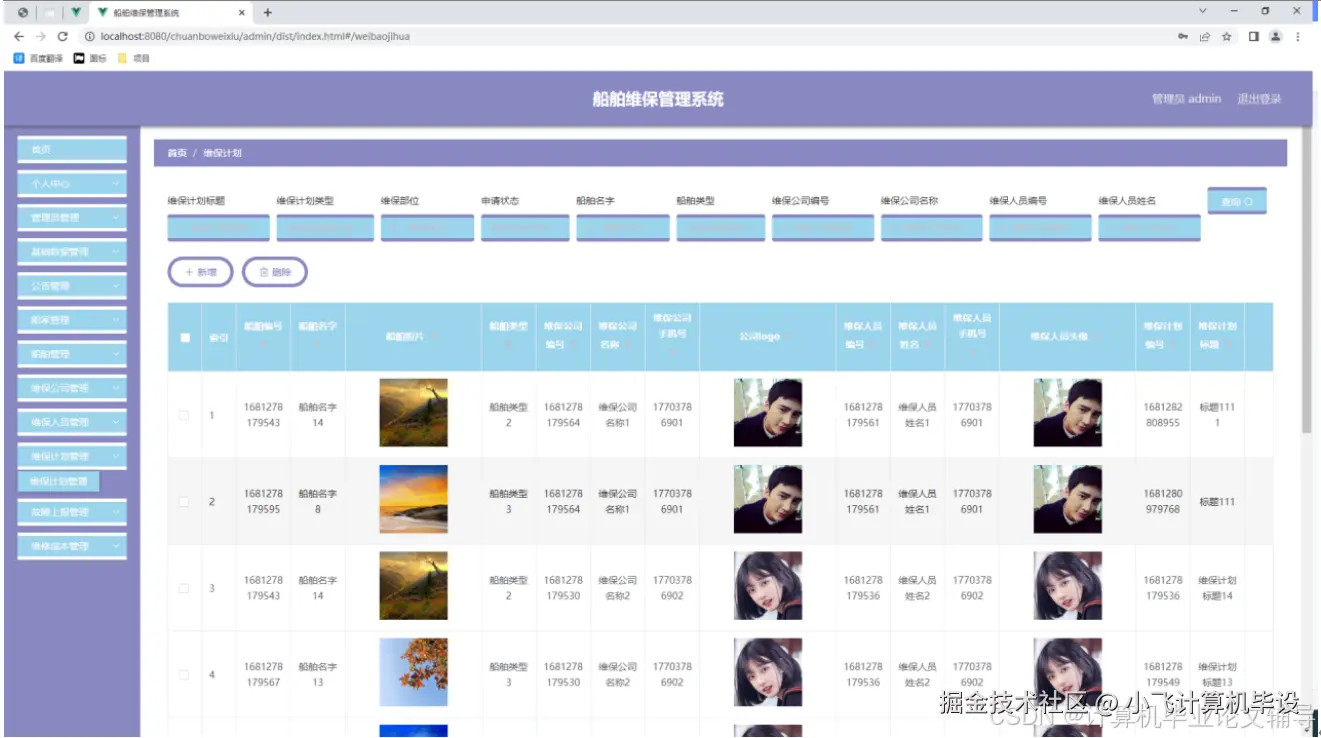
Task: Expand the 管理员管理 sidebar menu
Action: [x=72, y=217]
